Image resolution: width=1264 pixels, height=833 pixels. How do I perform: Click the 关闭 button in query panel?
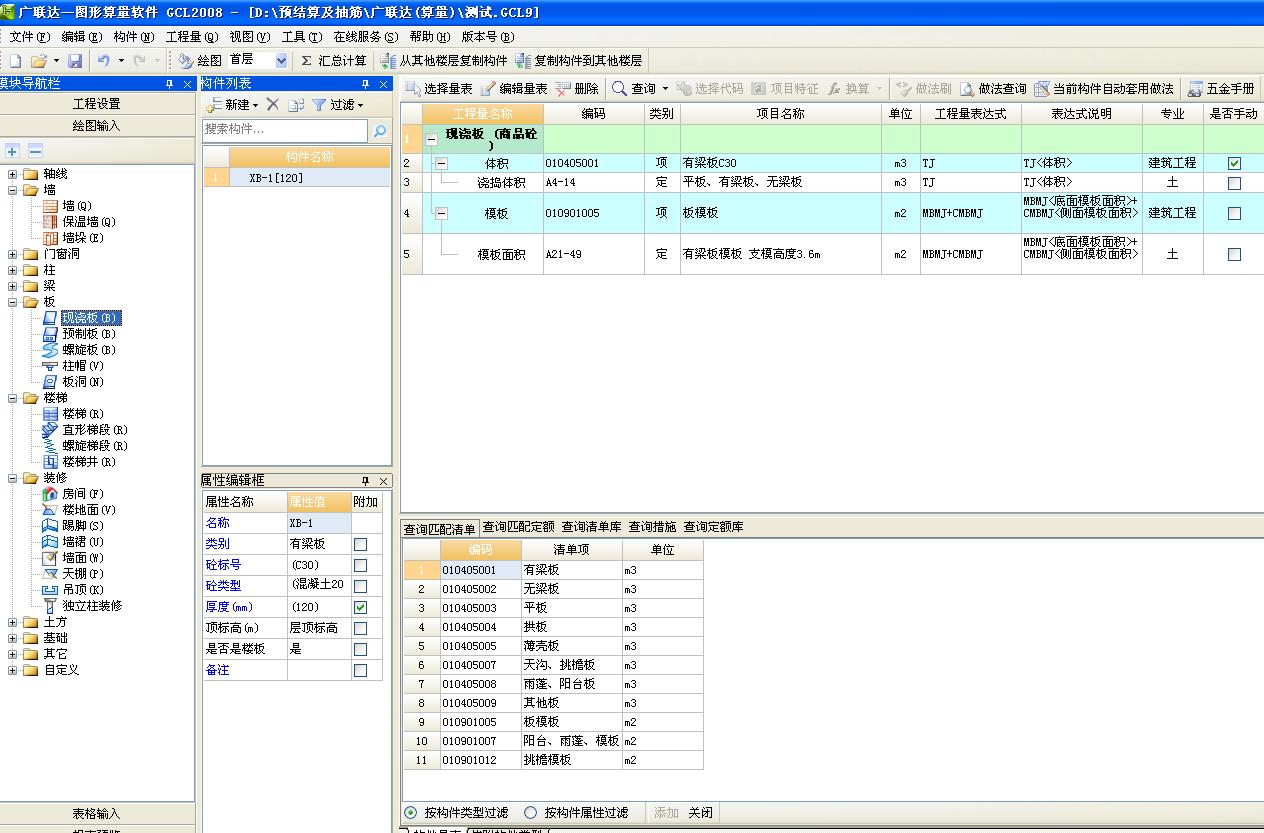pyautogui.click(x=700, y=813)
